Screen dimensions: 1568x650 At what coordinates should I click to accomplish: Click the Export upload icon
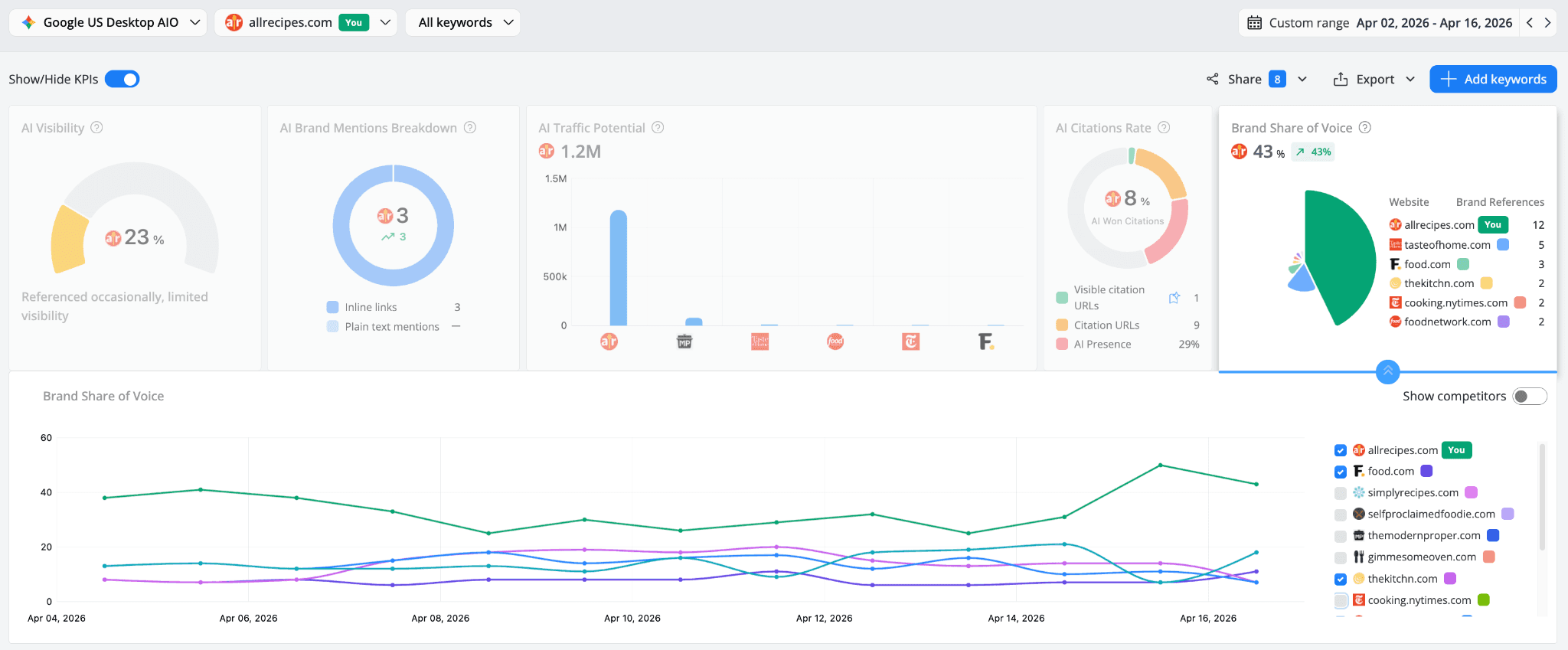[1341, 79]
